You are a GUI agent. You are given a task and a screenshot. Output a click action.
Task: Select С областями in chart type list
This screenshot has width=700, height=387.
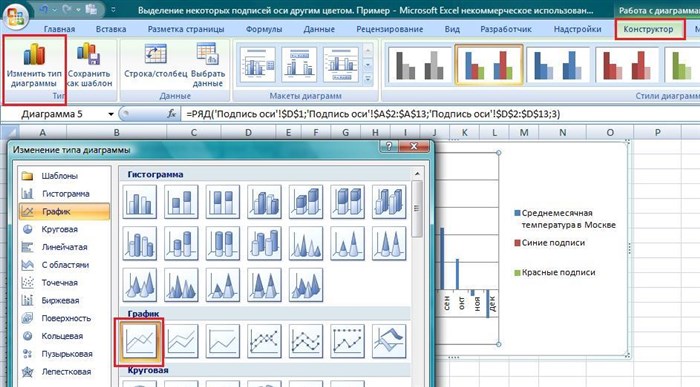(64, 265)
